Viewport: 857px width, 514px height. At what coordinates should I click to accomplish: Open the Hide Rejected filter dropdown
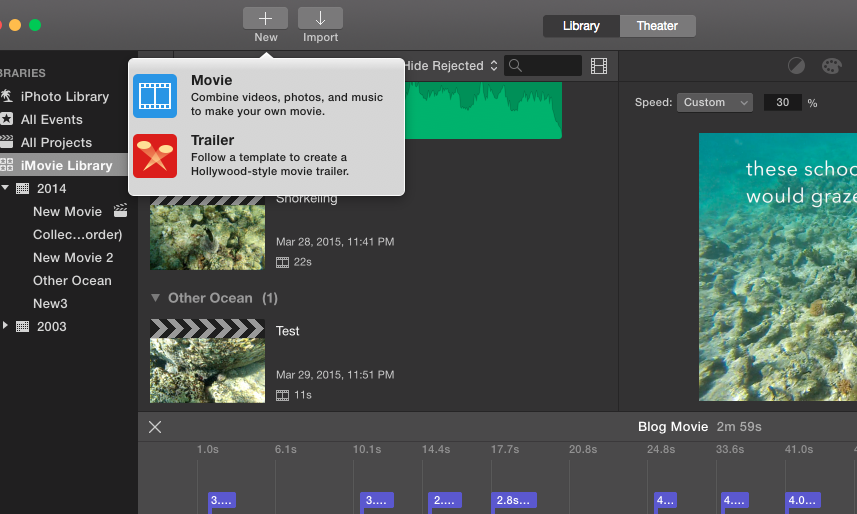[451, 66]
